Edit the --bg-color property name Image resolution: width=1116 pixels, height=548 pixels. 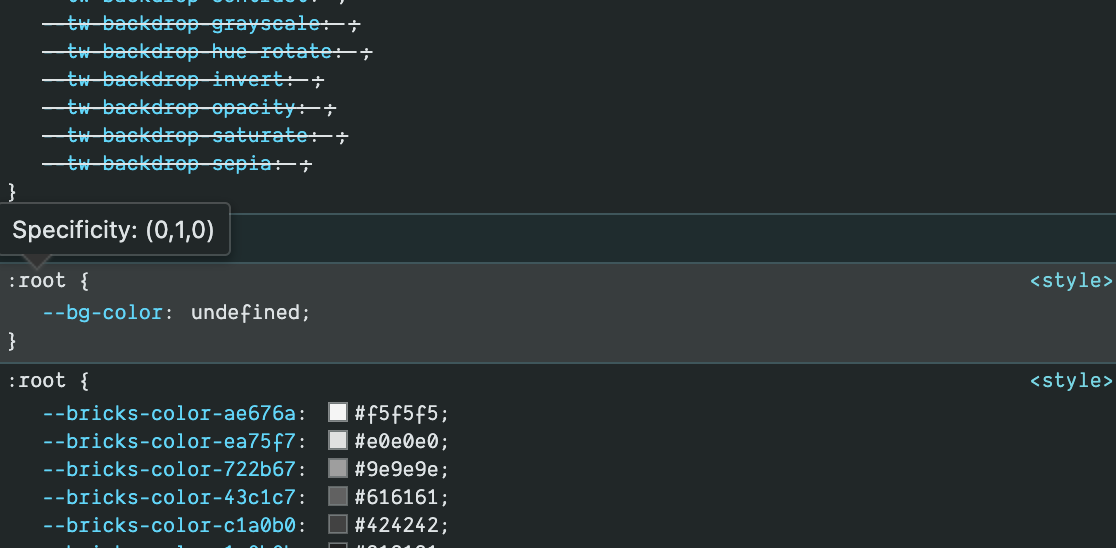(x=102, y=312)
